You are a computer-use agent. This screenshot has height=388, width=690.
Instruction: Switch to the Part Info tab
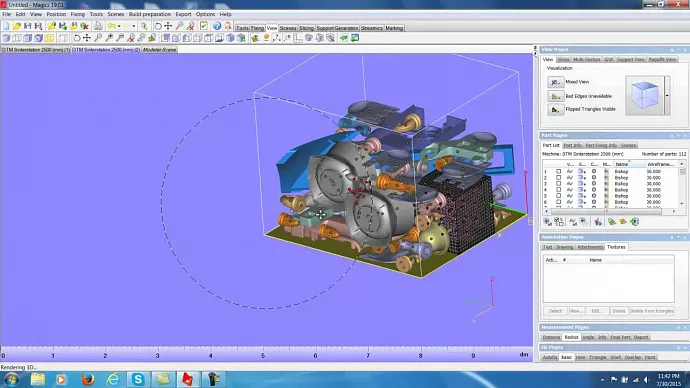573,145
